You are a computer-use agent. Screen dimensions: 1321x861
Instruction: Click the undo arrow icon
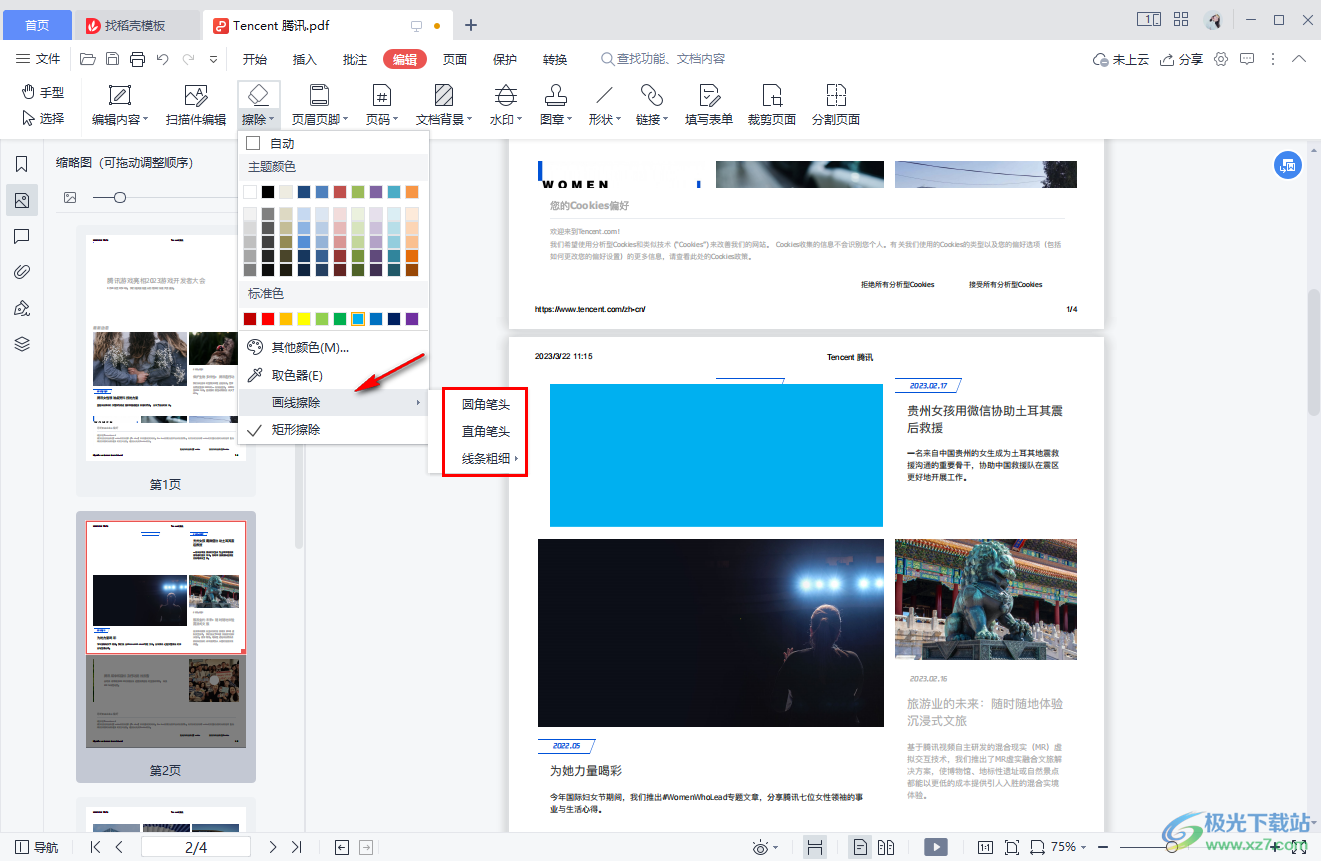tap(163, 59)
